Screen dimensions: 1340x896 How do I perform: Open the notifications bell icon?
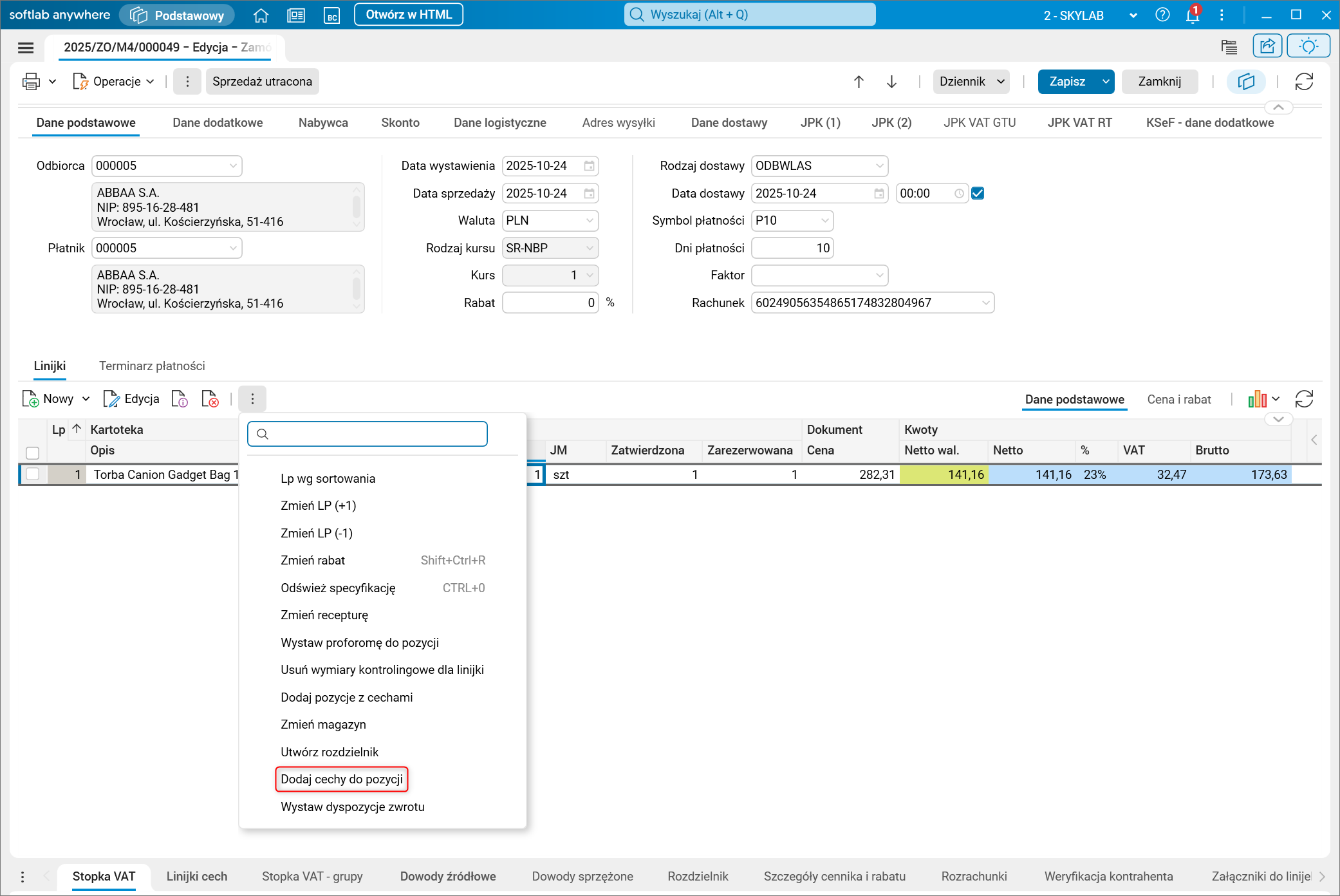click(x=1192, y=15)
